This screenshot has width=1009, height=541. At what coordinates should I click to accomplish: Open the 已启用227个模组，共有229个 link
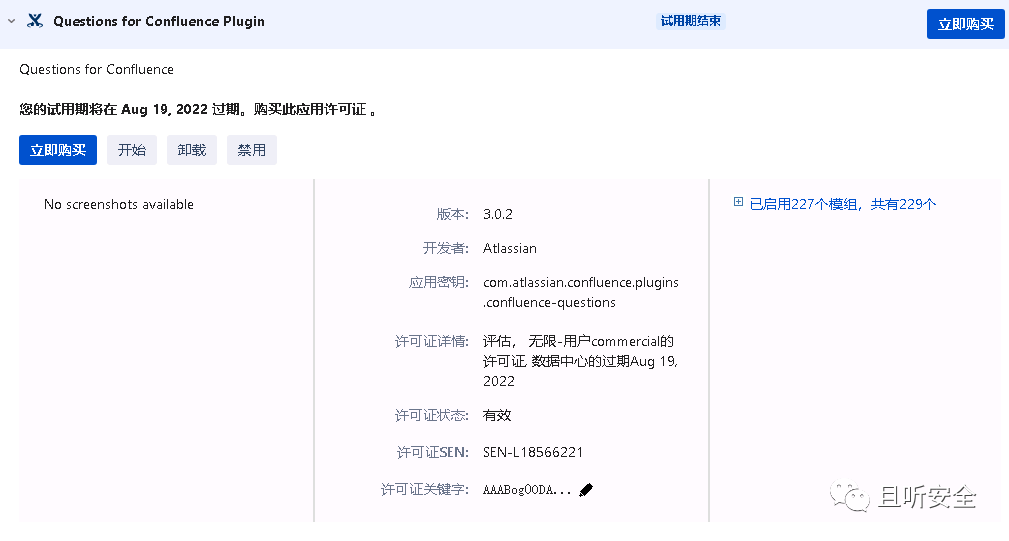point(842,204)
